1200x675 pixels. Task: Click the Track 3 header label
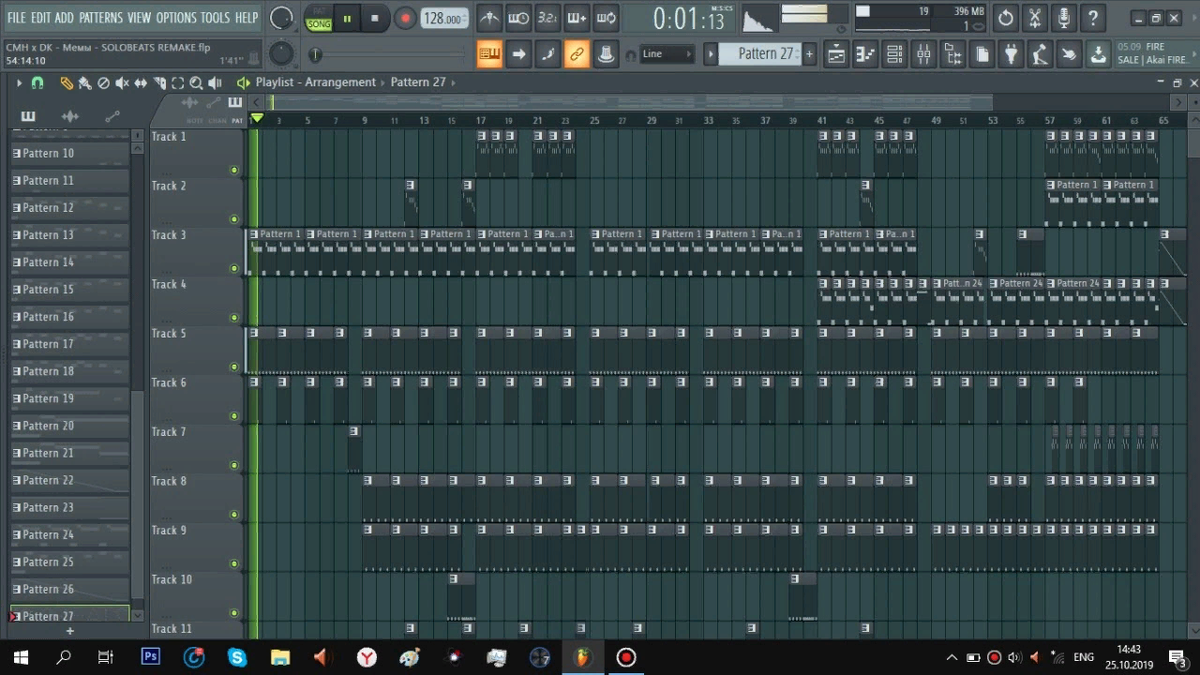(169, 235)
